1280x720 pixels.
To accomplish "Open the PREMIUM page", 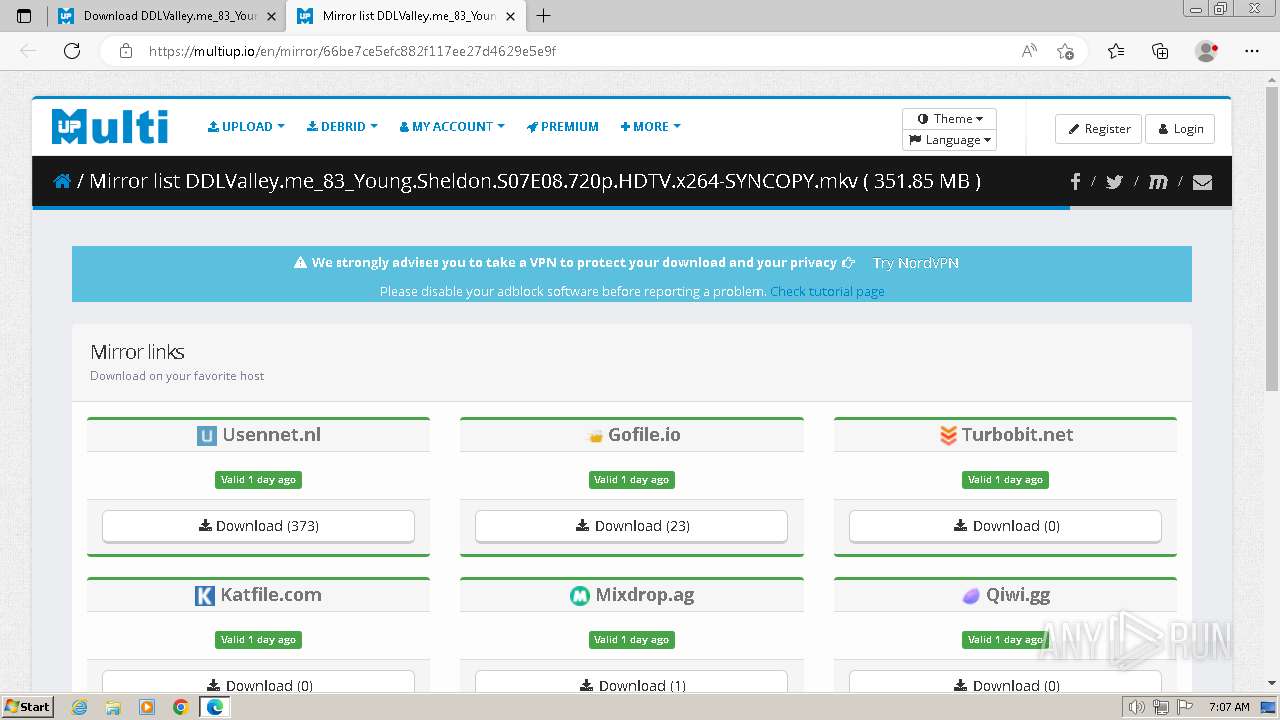I will point(563,127).
